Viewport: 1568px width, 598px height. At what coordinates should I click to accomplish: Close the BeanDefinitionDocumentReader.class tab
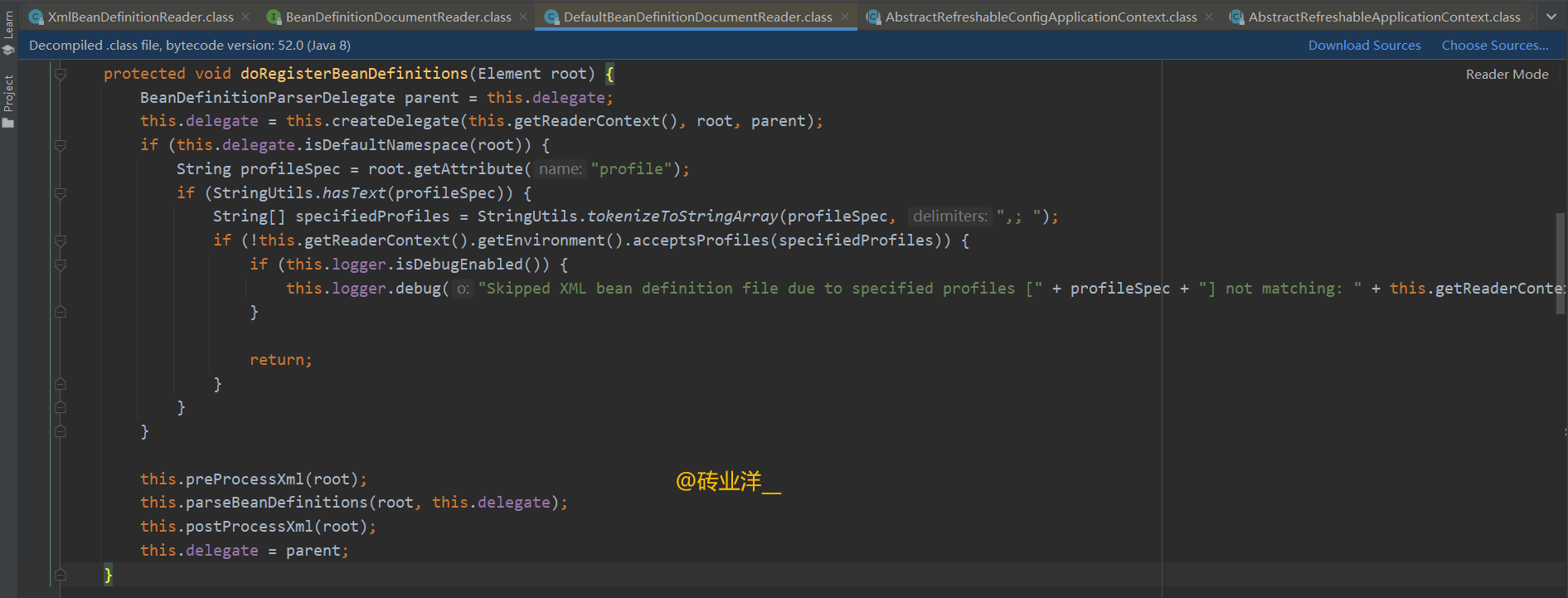point(523,17)
